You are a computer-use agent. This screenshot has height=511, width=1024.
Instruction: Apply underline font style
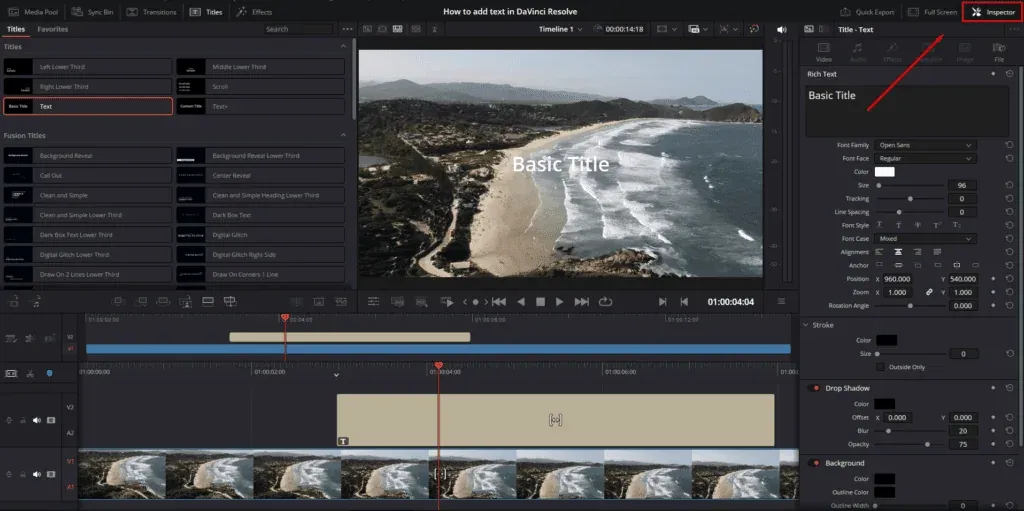coord(879,225)
